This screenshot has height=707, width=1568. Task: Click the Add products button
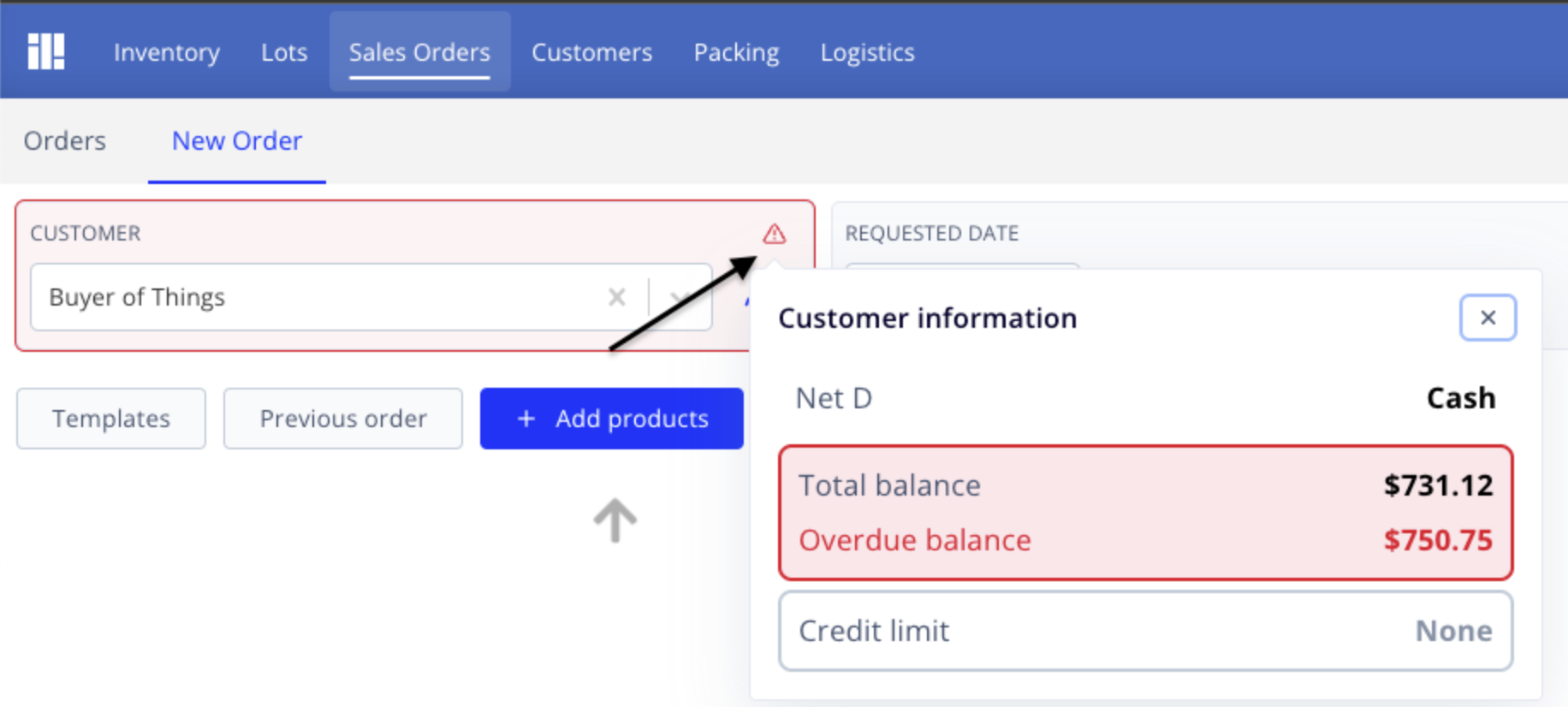(x=611, y=419)
